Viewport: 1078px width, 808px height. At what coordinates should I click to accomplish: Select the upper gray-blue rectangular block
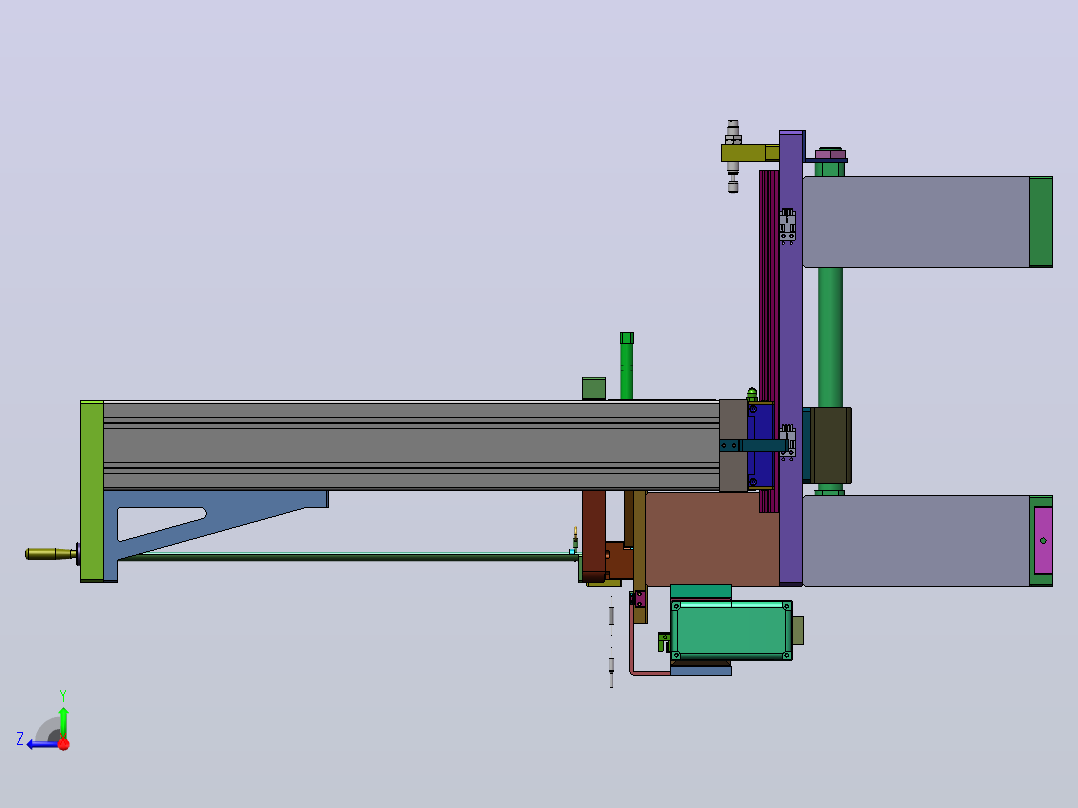tap(916, 221)
